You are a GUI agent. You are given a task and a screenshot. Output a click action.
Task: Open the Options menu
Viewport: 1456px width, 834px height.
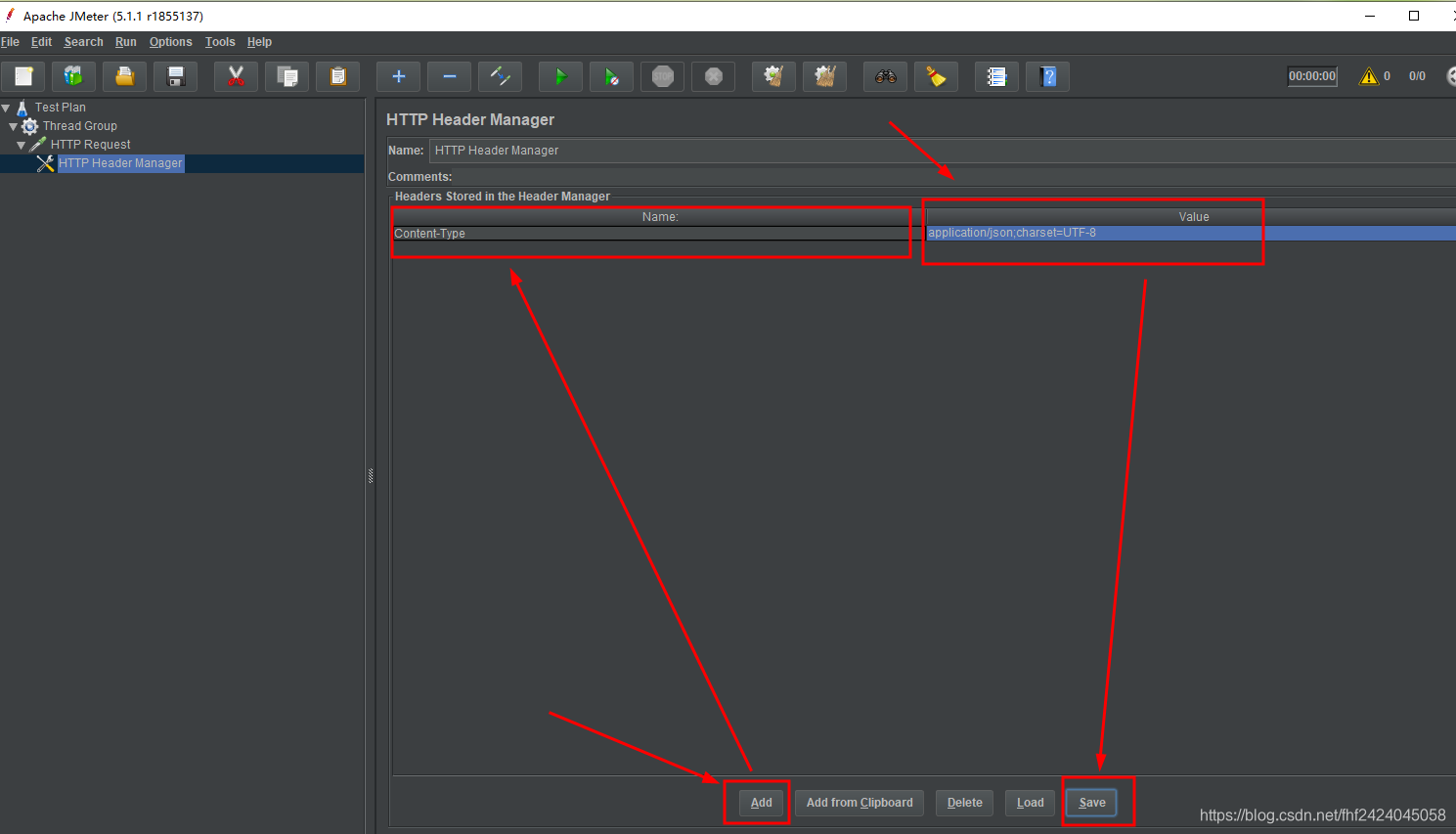click(171, 42)
